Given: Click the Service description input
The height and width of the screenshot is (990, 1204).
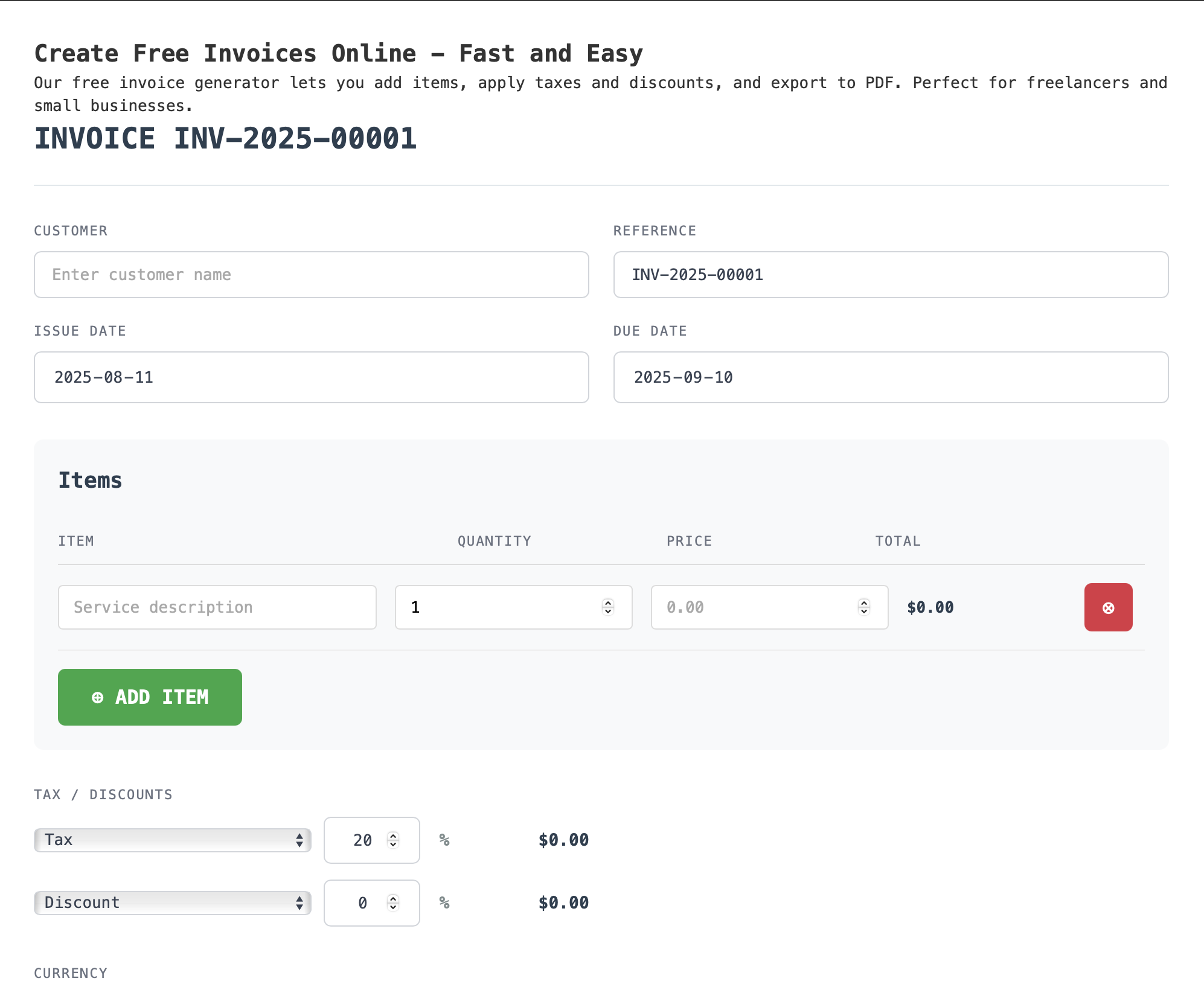Looking at the screenshot, I should (217, 607).
